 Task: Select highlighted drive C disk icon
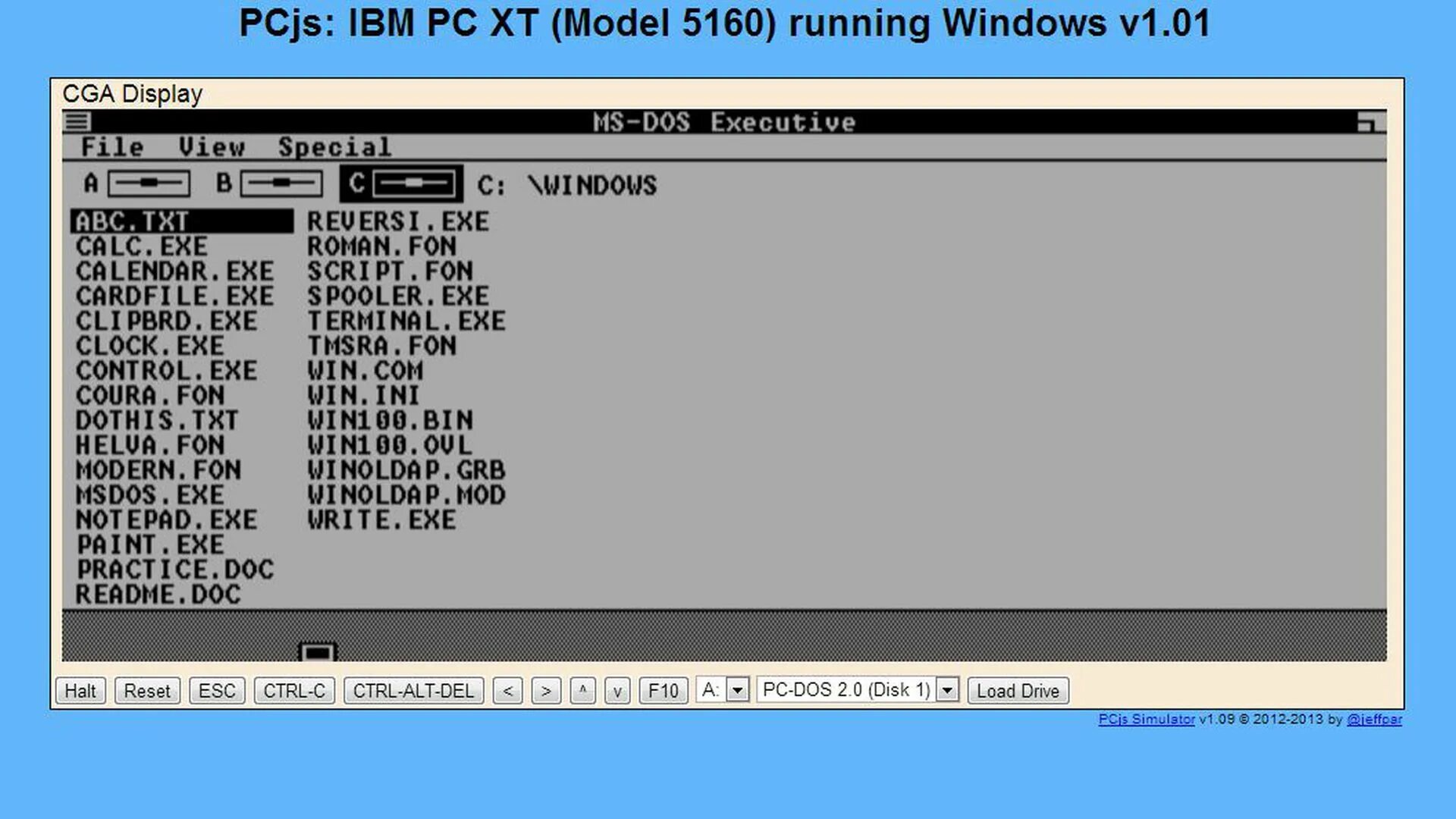(x=413, y=184)
